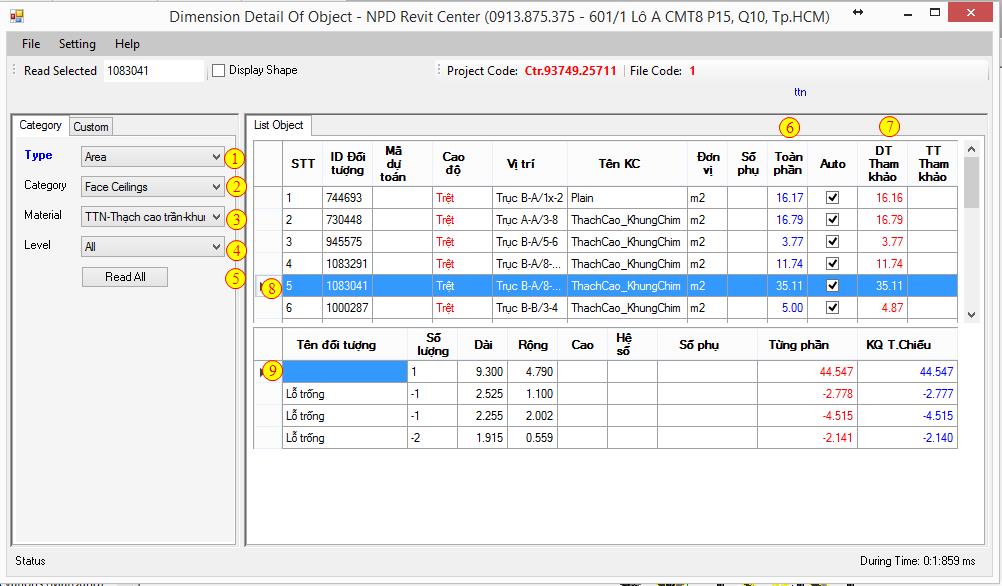Select the cell with ID 1083291
Viewport: 1002px width, 586px height.
347,264
